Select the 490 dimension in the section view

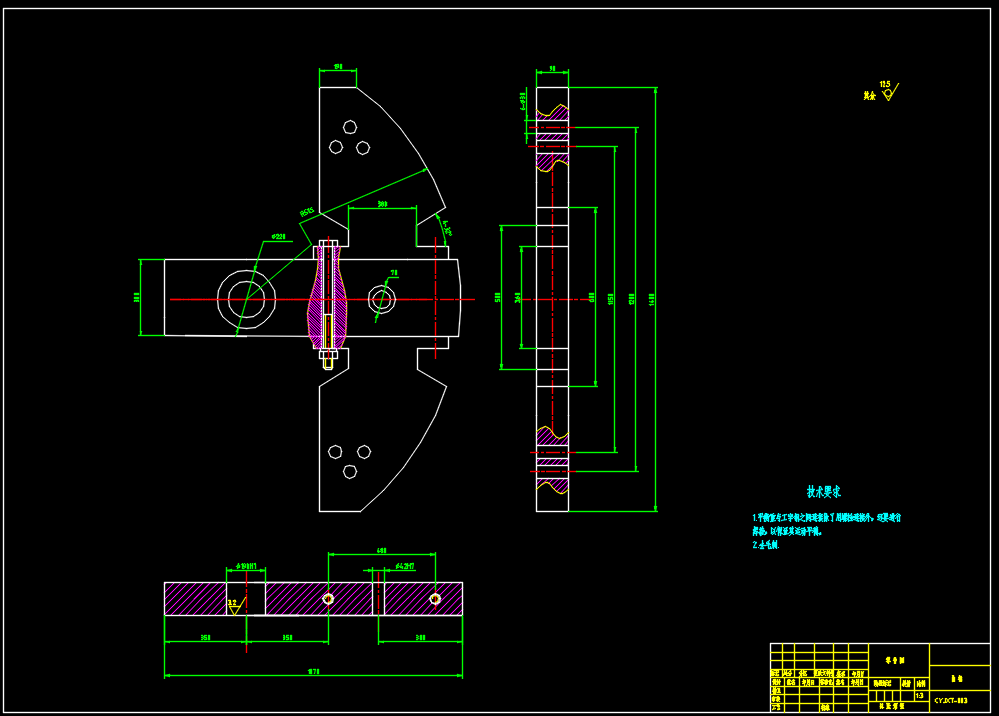coord(381,550)
